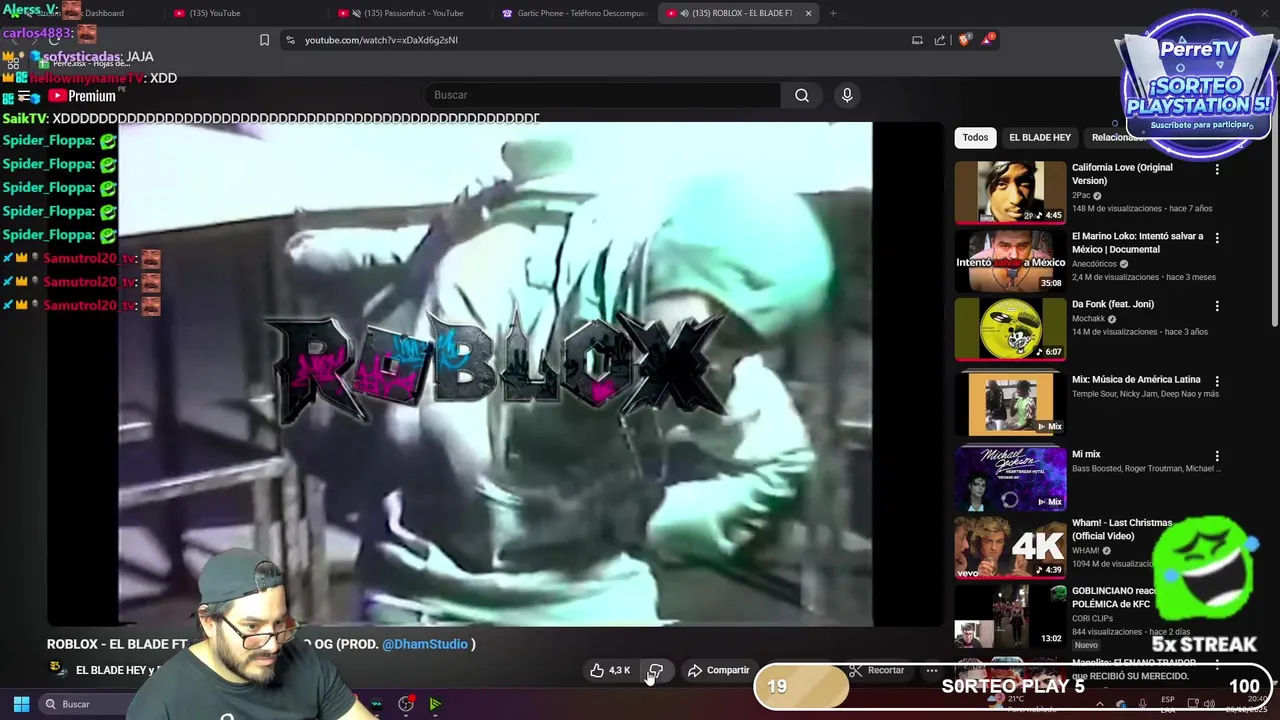Open Da Fonk (feat. Joni) thumbnail
1280x720 pixels.
coord(1010,329)
